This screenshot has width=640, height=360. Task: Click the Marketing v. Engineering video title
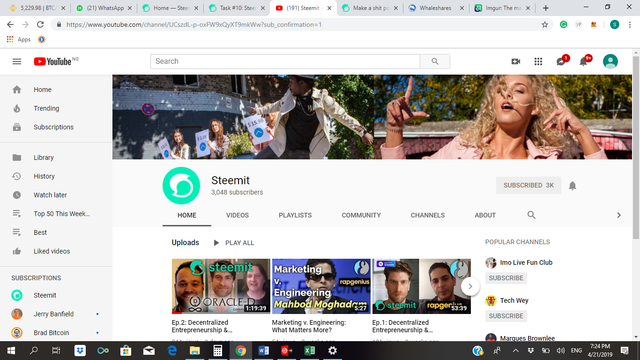tap(309, 326)
